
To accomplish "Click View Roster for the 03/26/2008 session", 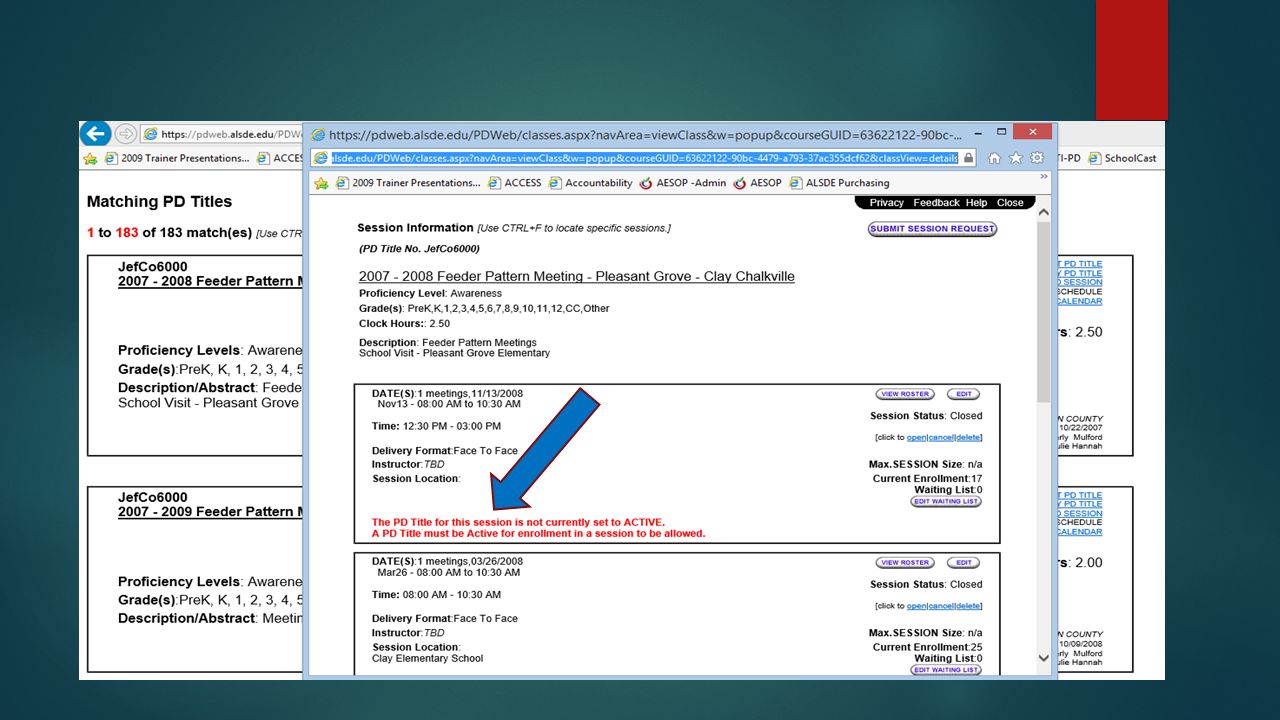I will tap(905, 563).
